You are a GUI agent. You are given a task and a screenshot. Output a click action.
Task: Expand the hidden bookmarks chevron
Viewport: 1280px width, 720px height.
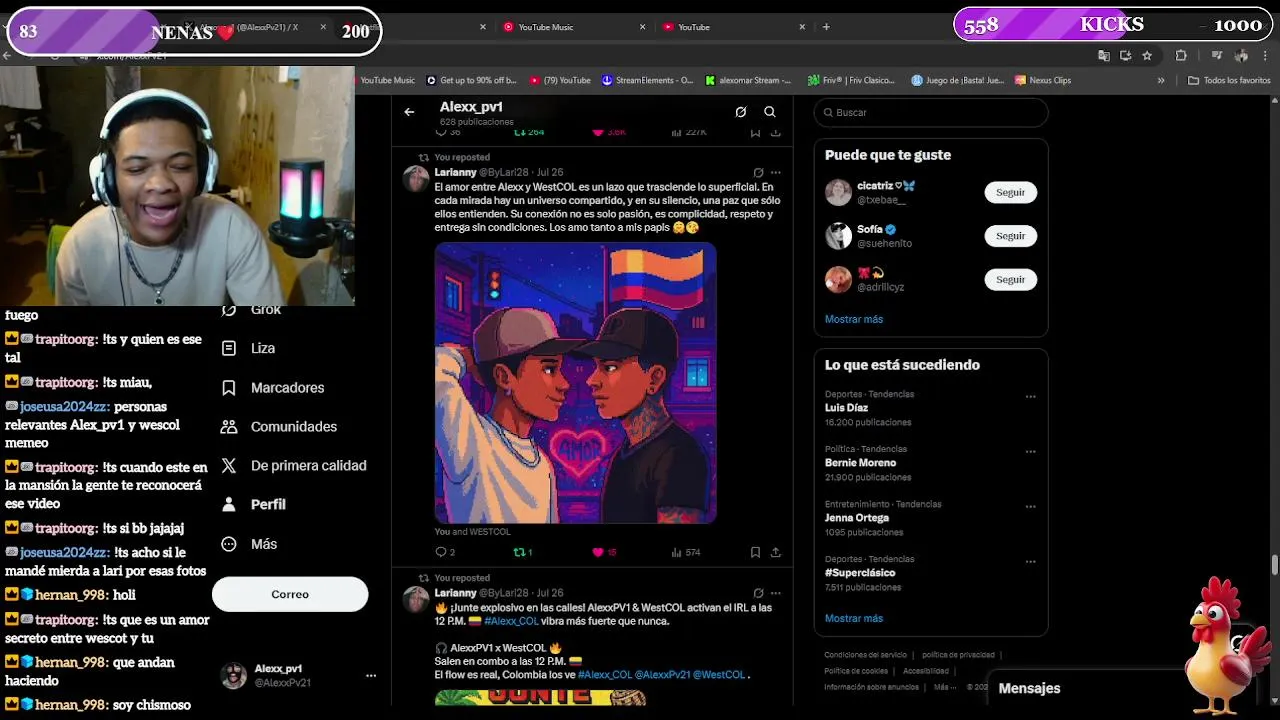tap(1161, 80)
